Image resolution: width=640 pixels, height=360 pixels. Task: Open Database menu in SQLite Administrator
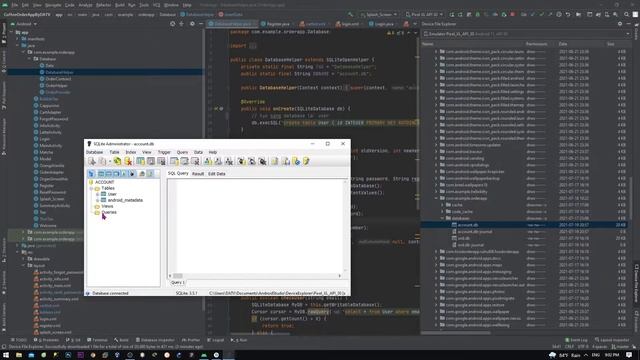(94, 152)
